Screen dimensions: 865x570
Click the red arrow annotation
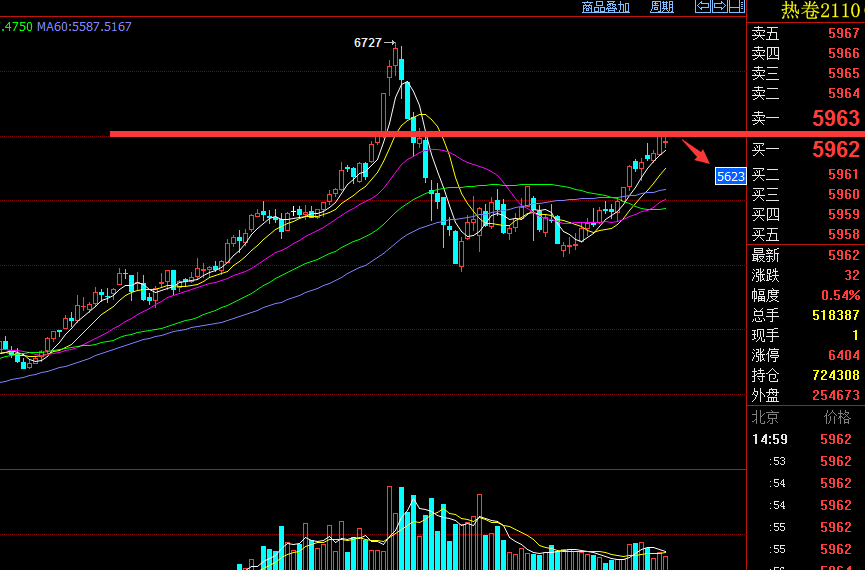696,153
